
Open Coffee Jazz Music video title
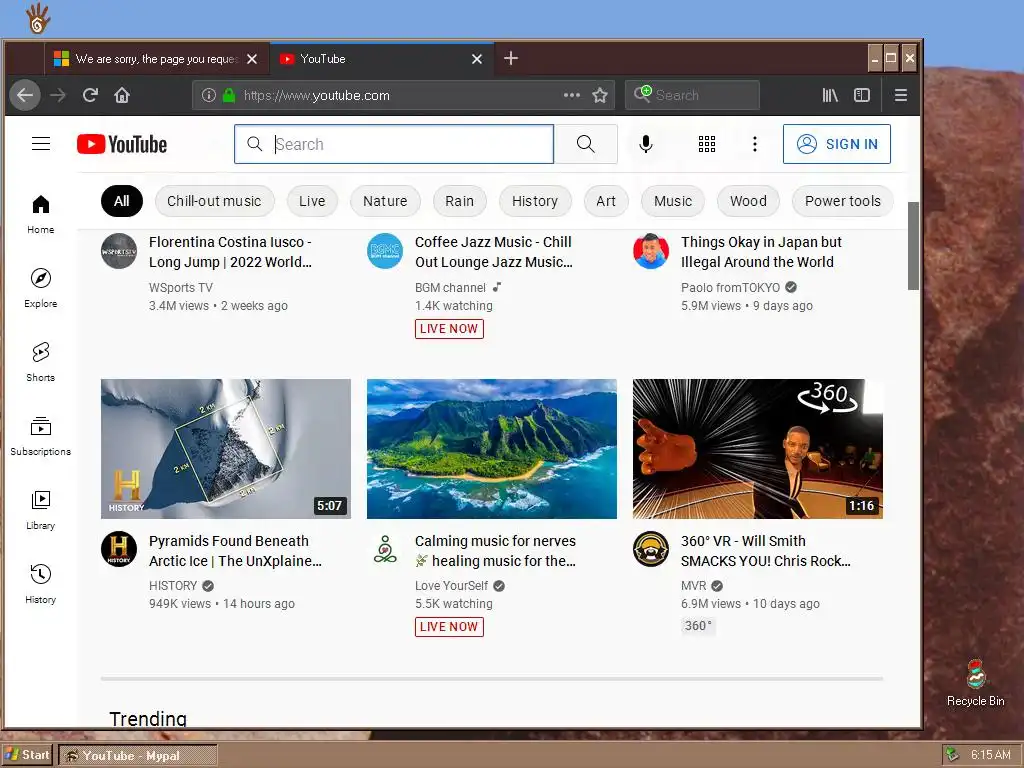tap(494, 252)
